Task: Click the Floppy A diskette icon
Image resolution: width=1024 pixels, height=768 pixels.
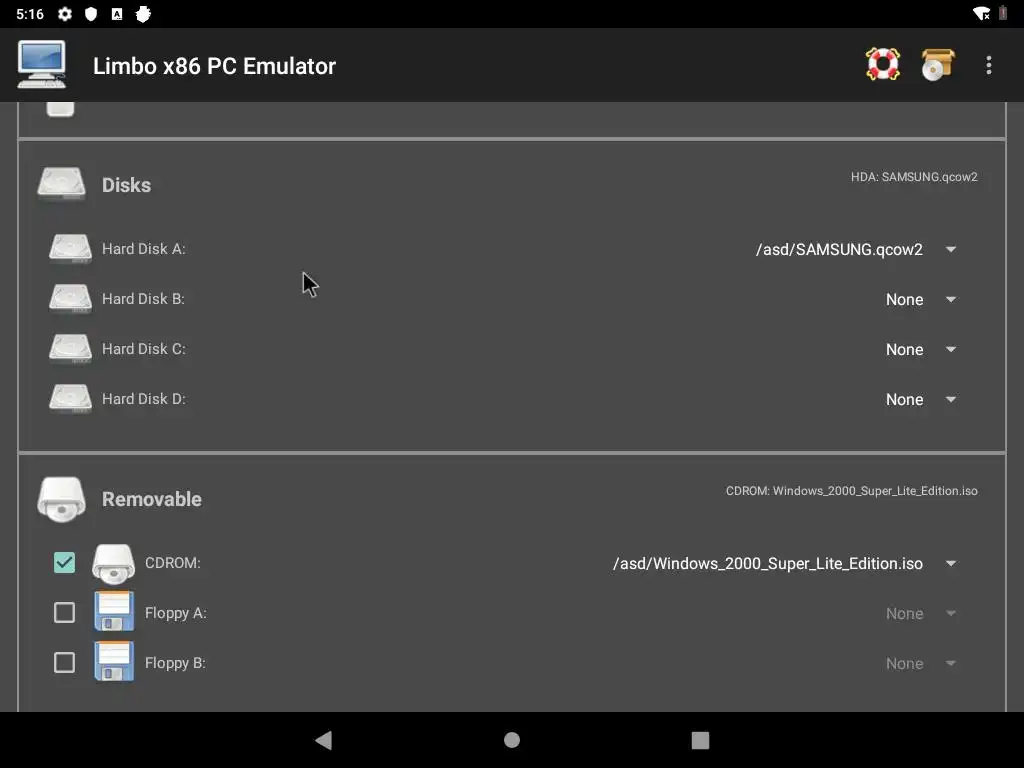Action: 114,612
